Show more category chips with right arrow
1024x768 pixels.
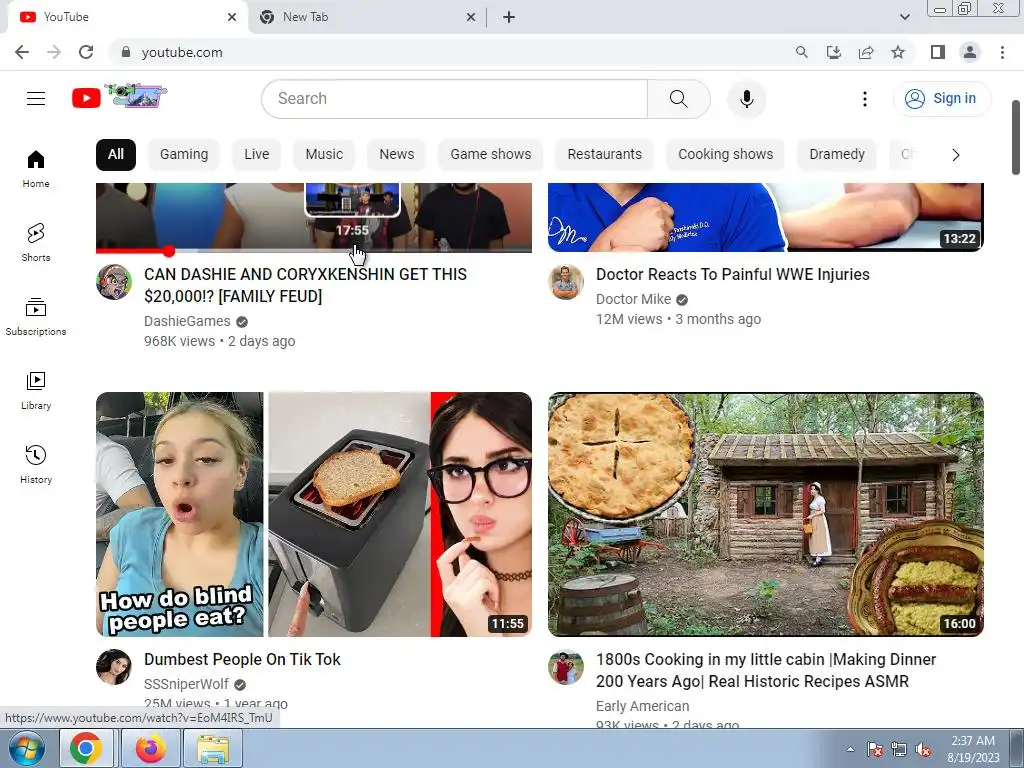[x=955, y=155]
